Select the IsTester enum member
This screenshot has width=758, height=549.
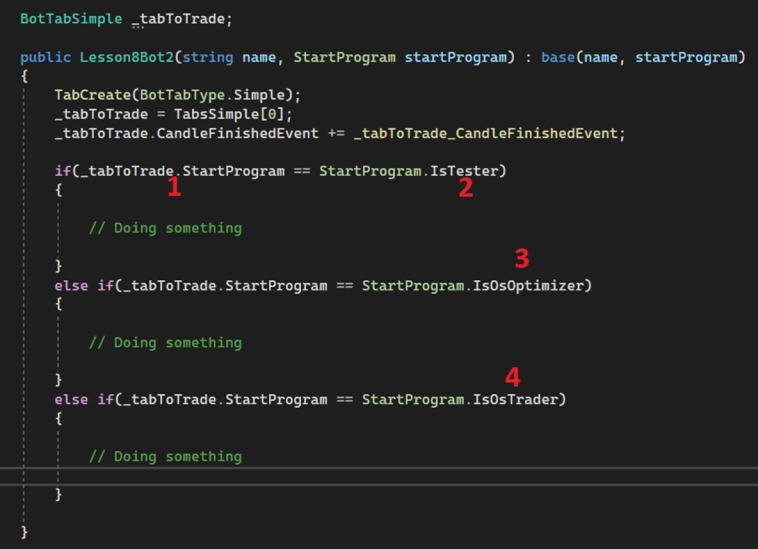464,171
